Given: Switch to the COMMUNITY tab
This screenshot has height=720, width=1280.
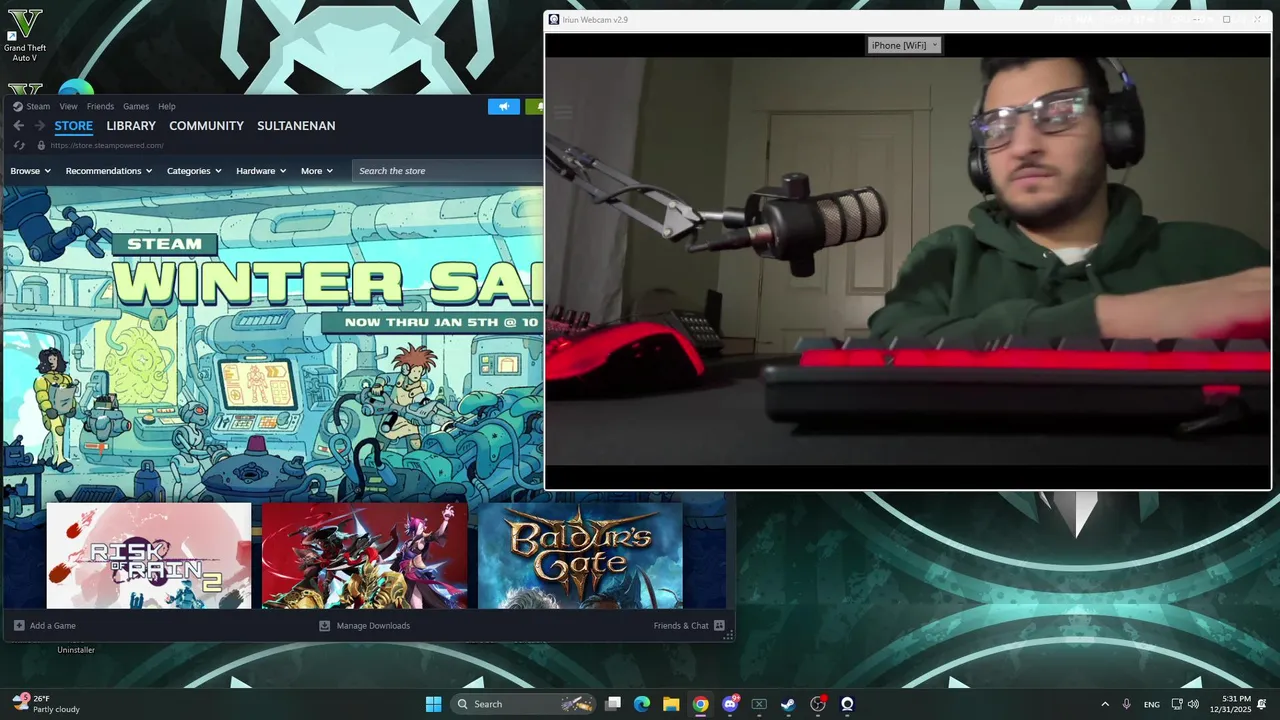Looking at the screenshot, I should click(x=206, y=126).
